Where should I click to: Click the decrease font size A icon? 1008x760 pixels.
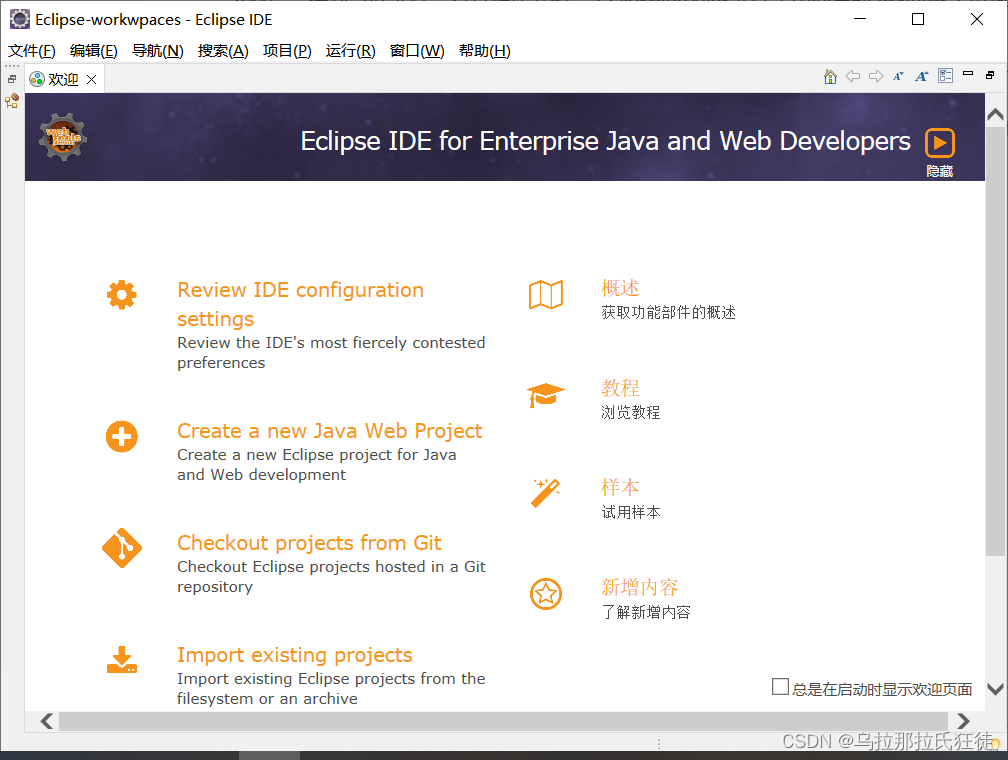pyautogui.click(x=899, y=76)
